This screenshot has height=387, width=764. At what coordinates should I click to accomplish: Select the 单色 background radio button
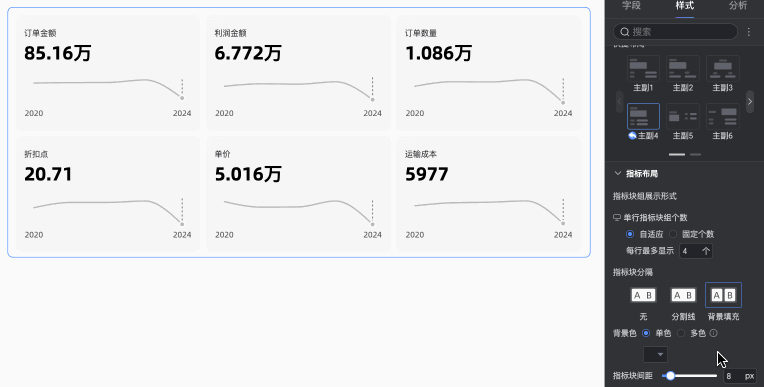646,333
